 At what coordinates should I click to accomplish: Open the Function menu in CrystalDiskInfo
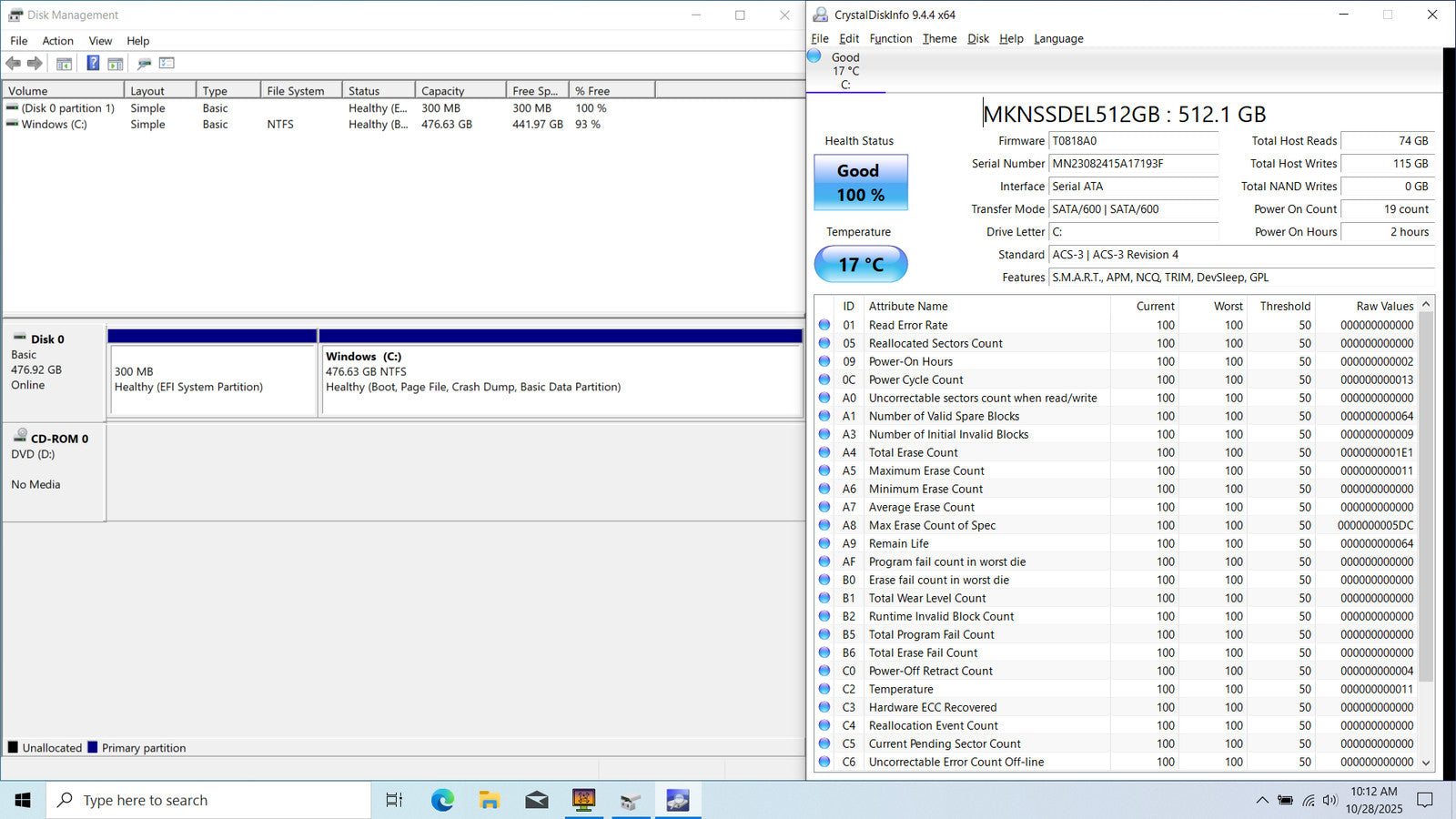coord(890,39)
